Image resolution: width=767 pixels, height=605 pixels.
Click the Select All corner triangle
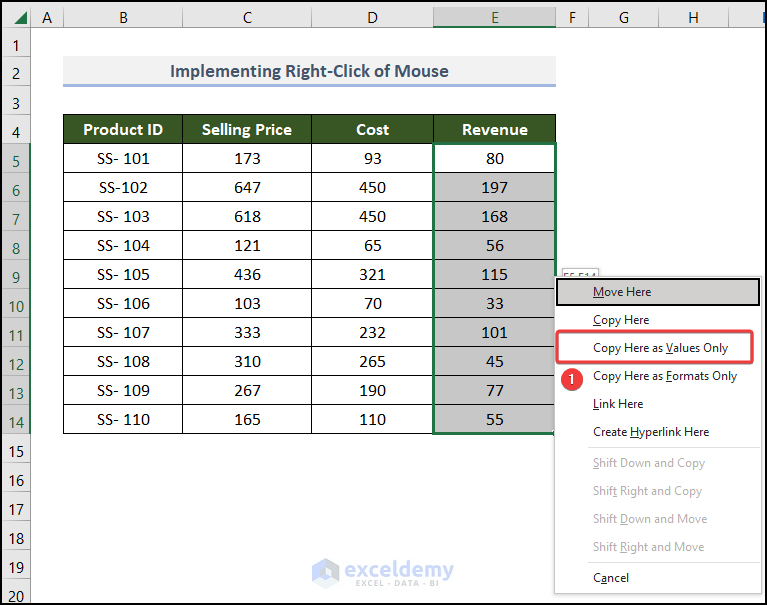click(16, 18)
